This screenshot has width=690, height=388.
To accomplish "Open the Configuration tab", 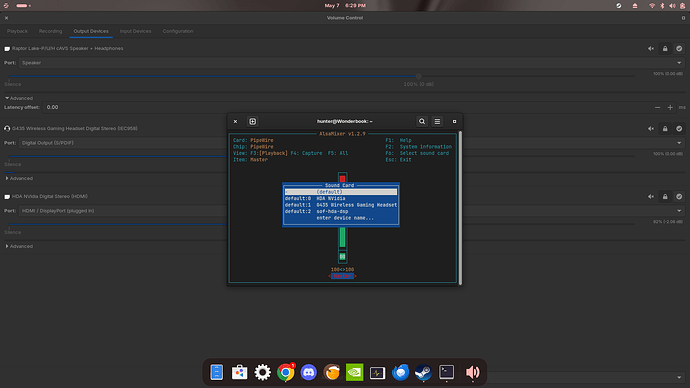I will (x=178, y=31).
